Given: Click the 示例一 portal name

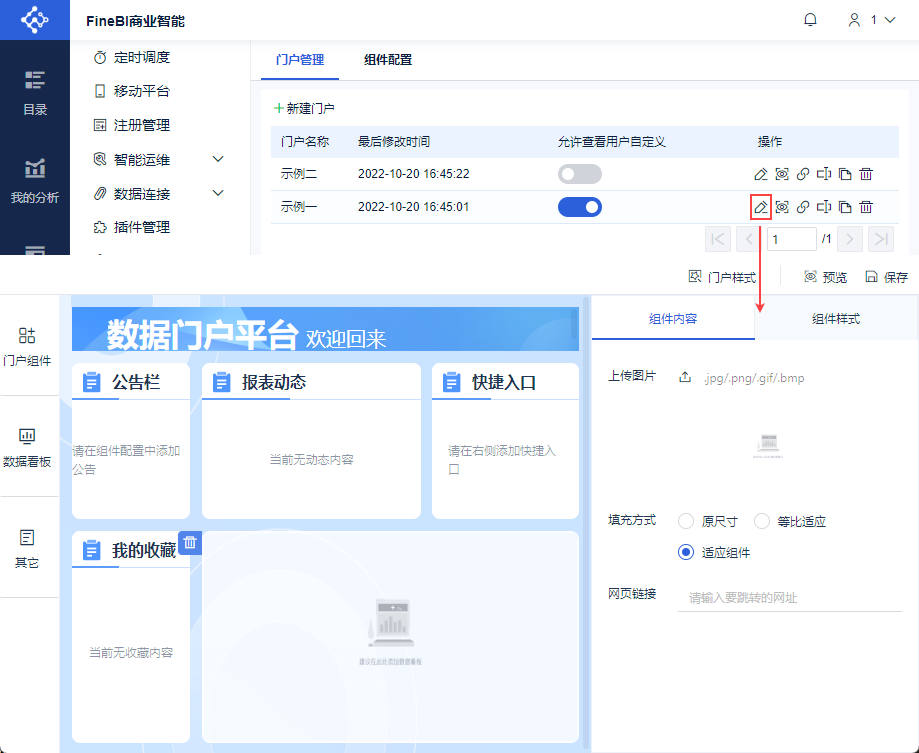Looking at the screenshot, I should coord(298,207).
